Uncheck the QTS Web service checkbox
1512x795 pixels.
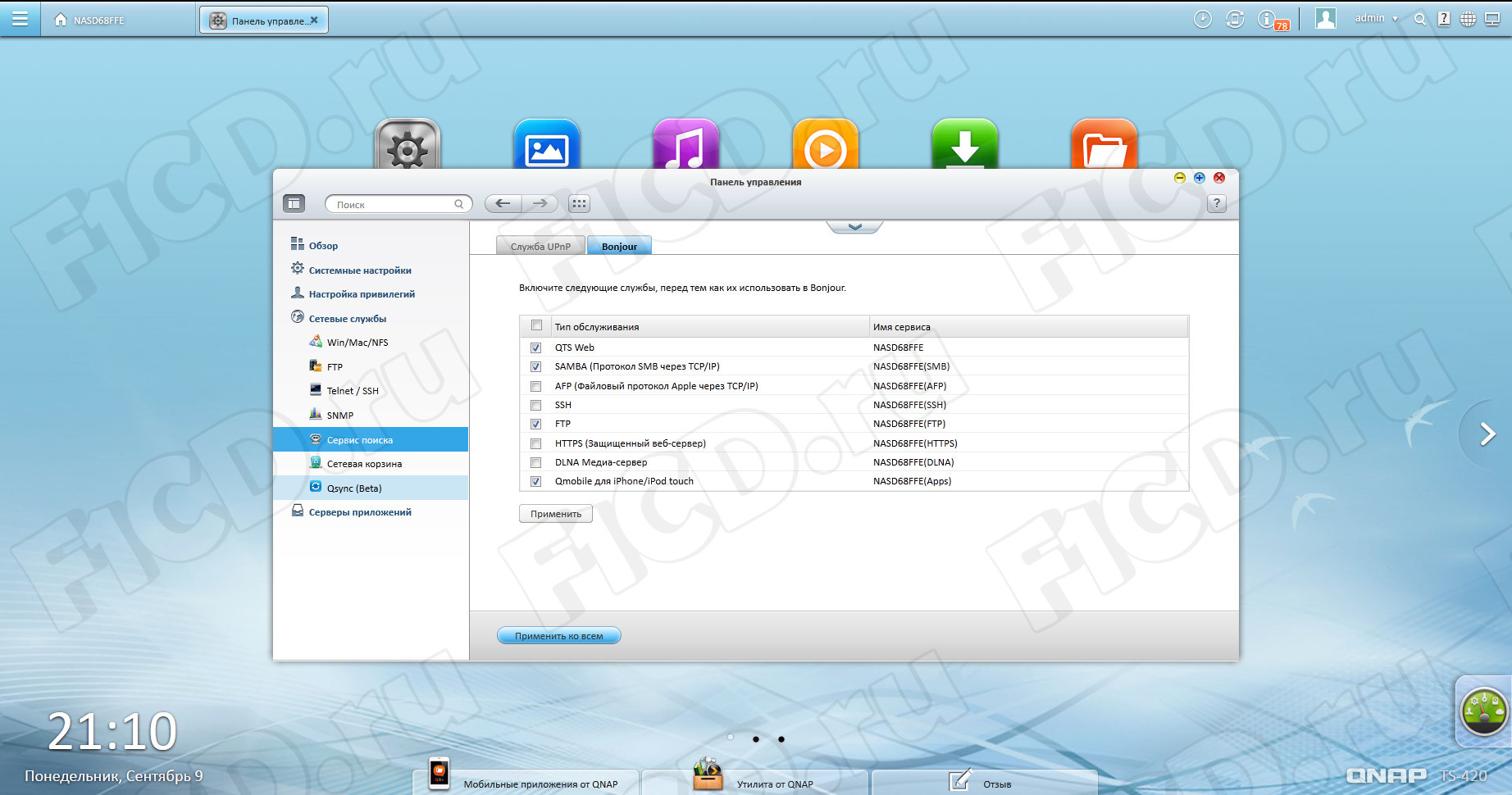[535, 348]
